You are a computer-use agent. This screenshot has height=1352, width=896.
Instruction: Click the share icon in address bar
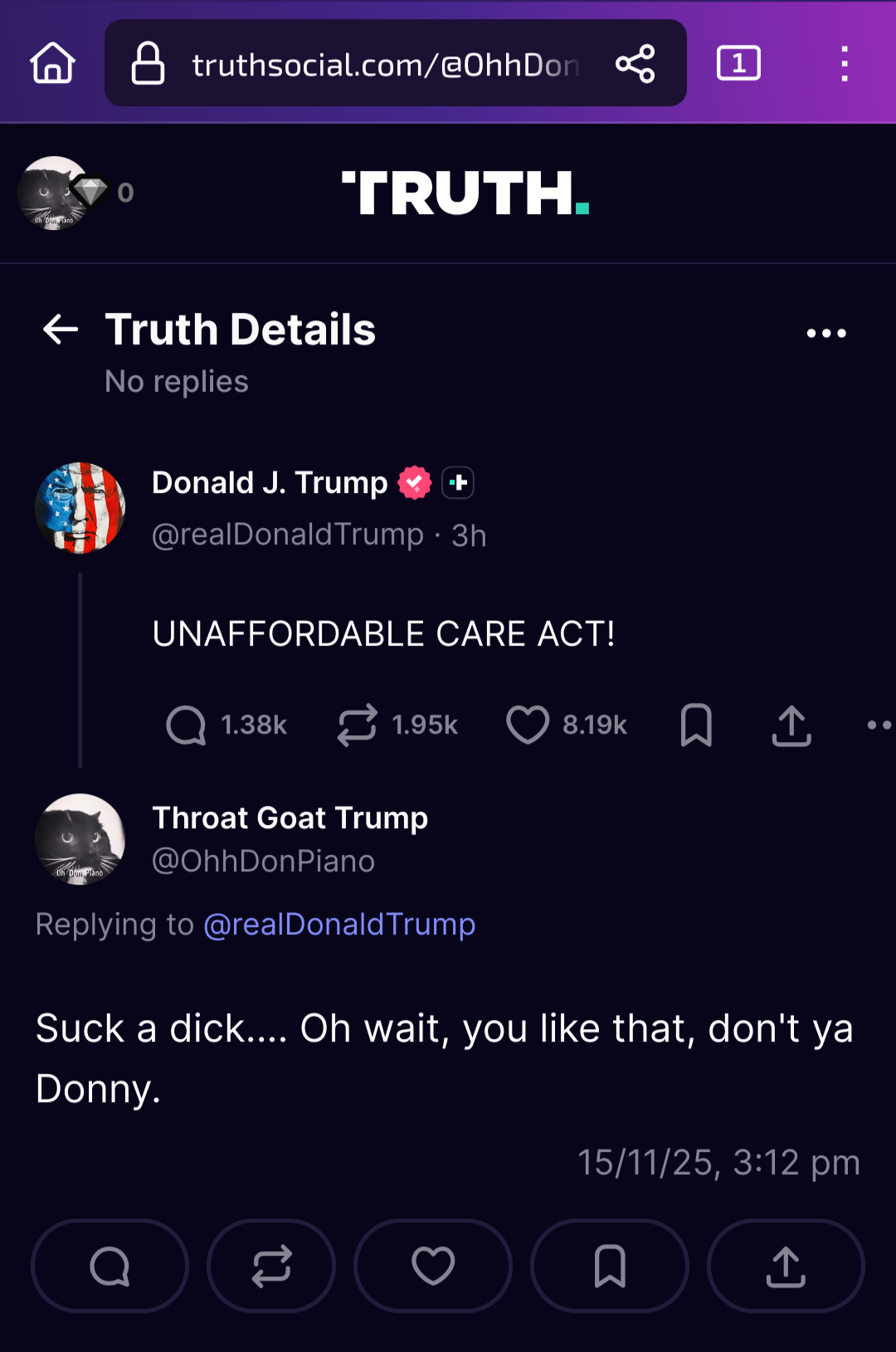(x=635, y=64)
